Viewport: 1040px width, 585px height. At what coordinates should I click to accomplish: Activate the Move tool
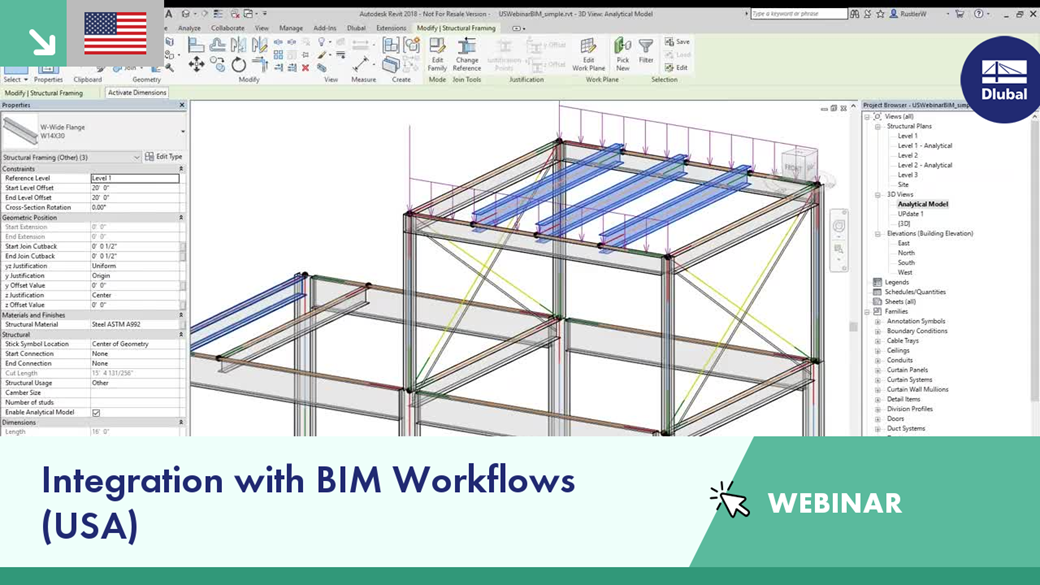(x=196, y=64)
